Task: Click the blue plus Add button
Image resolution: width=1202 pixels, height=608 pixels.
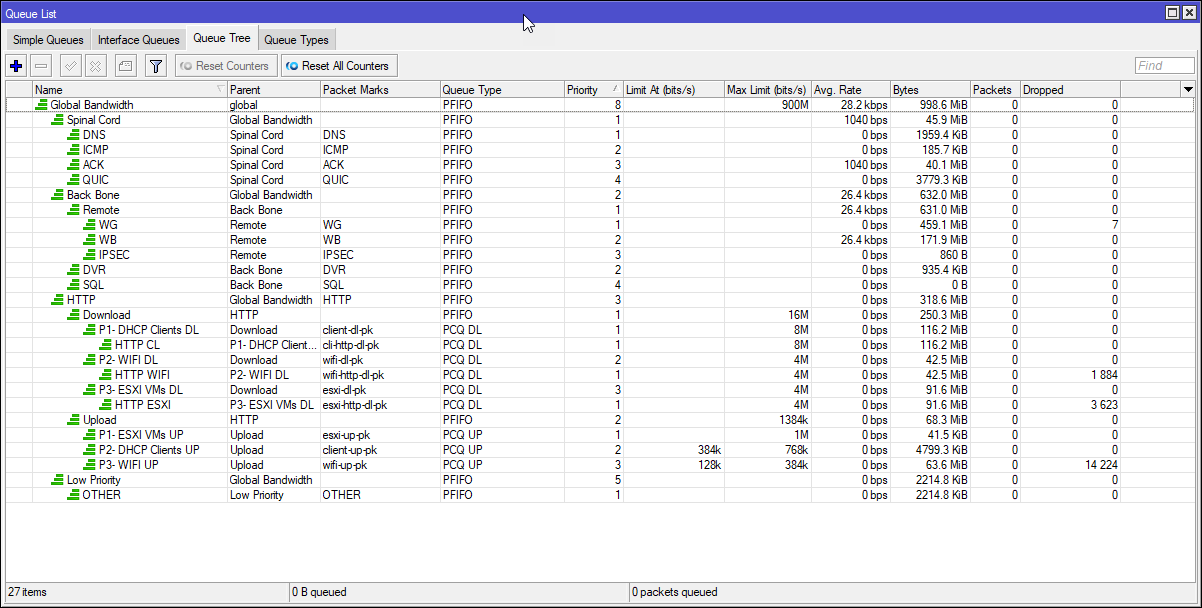Action: click(x=16, y=66)
